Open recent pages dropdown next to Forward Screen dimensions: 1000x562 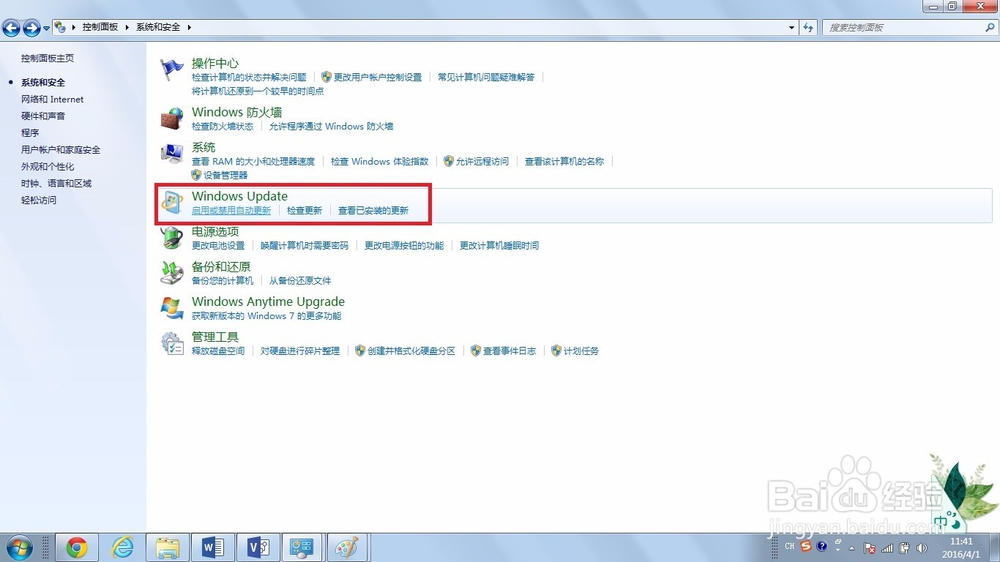click(46, 28)
